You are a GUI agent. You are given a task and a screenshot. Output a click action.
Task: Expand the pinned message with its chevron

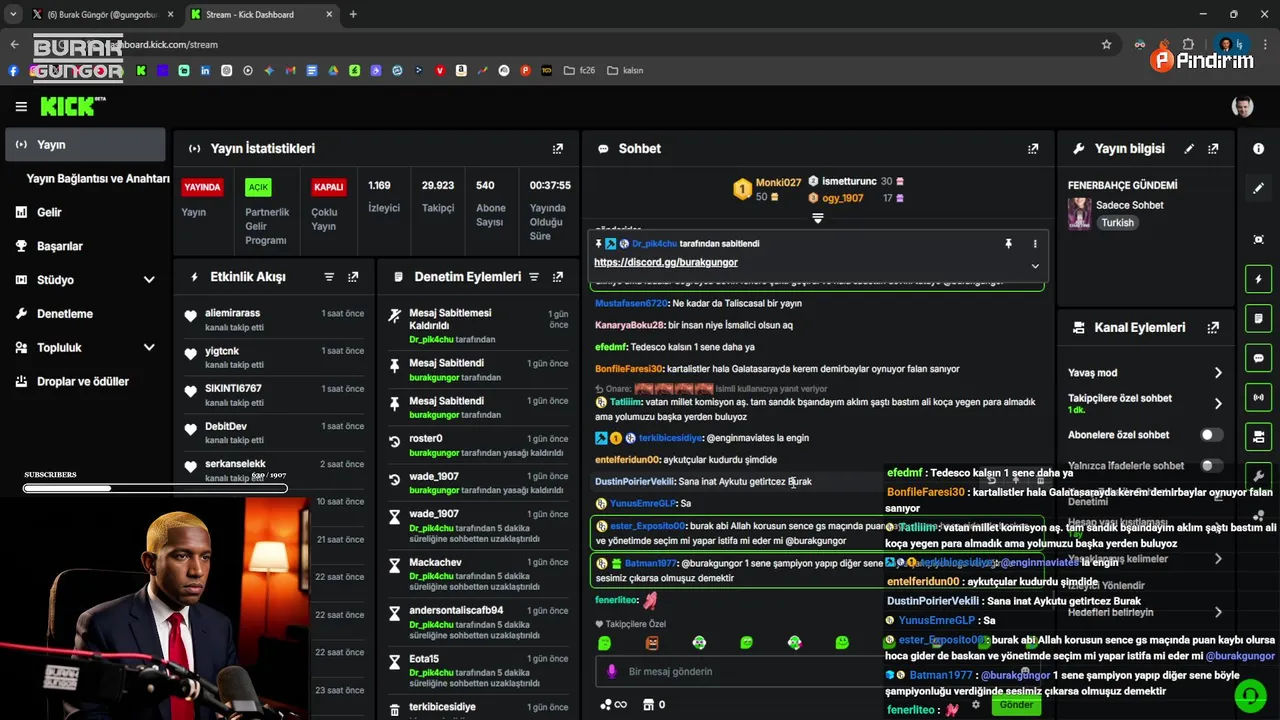(x=1035, y=266)
